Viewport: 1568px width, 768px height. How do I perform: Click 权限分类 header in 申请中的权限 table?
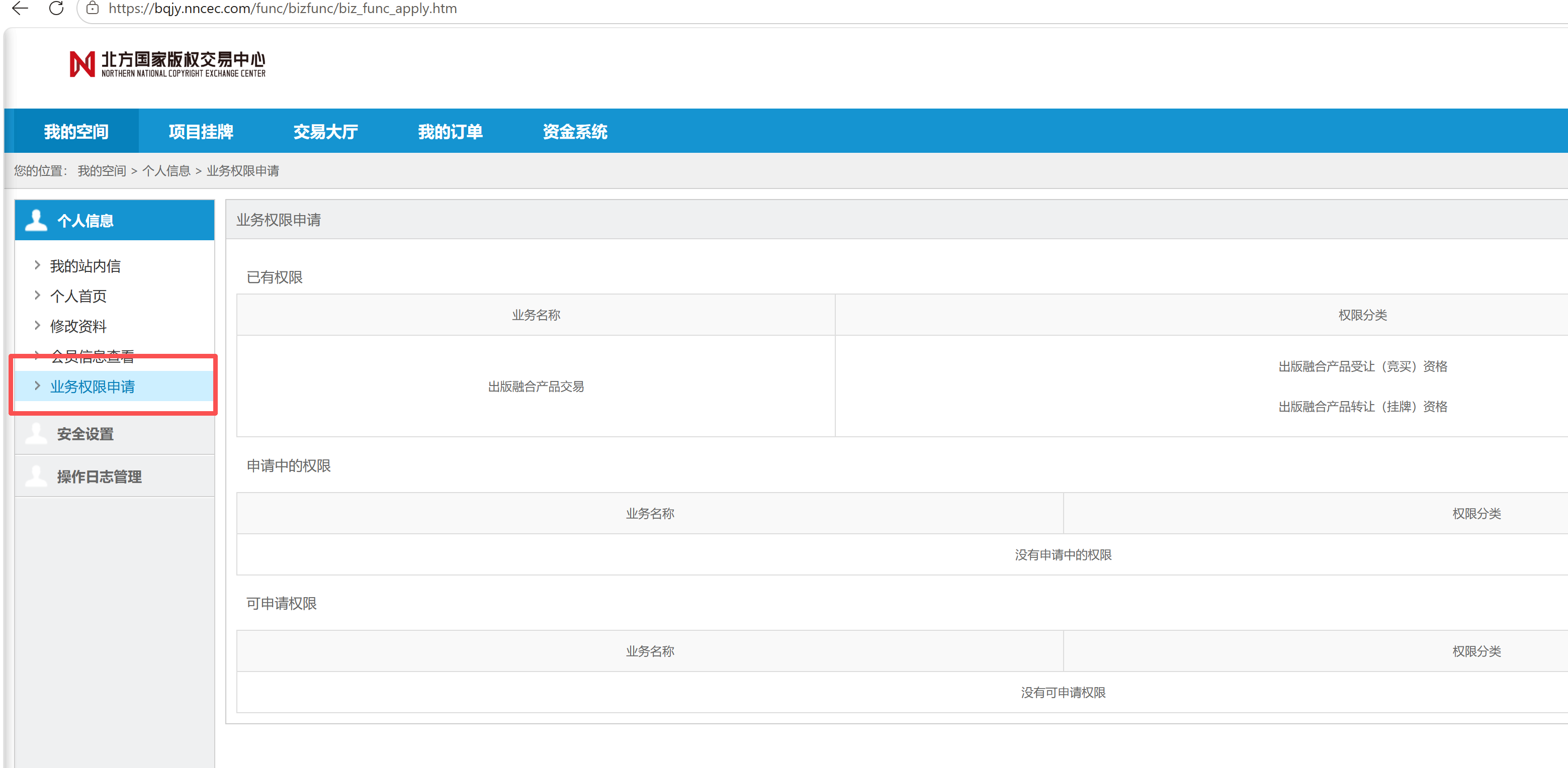tap(1476, 514)
